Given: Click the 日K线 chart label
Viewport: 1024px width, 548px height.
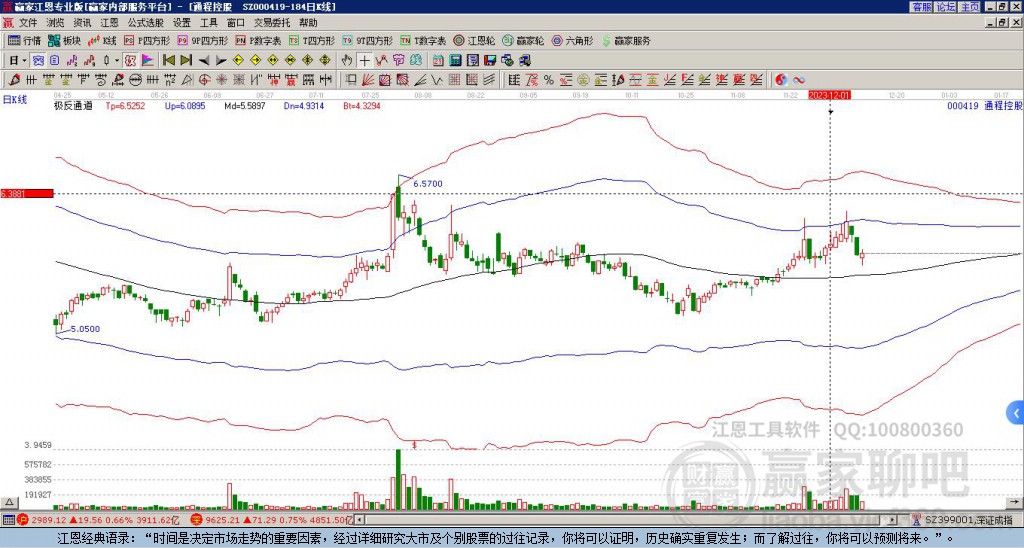Looking at the screenshot, I should [x=15, y=100].
